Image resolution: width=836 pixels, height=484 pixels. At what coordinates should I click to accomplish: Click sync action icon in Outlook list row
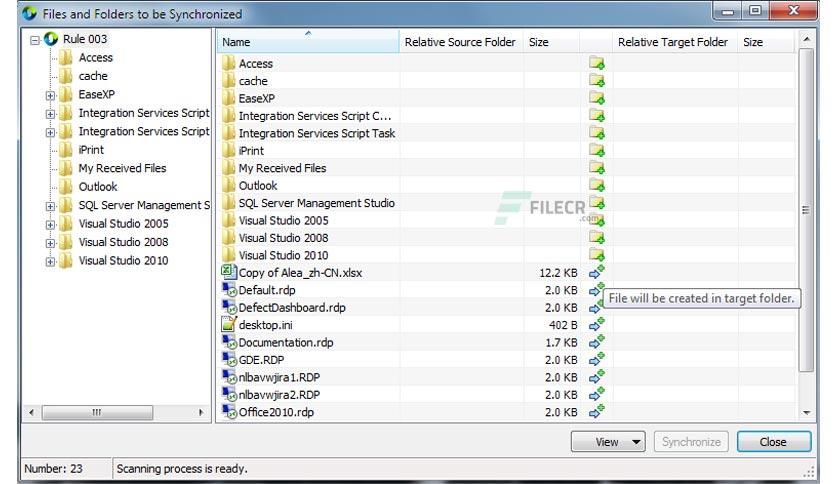pyautogui.click(x=597, y=185)
